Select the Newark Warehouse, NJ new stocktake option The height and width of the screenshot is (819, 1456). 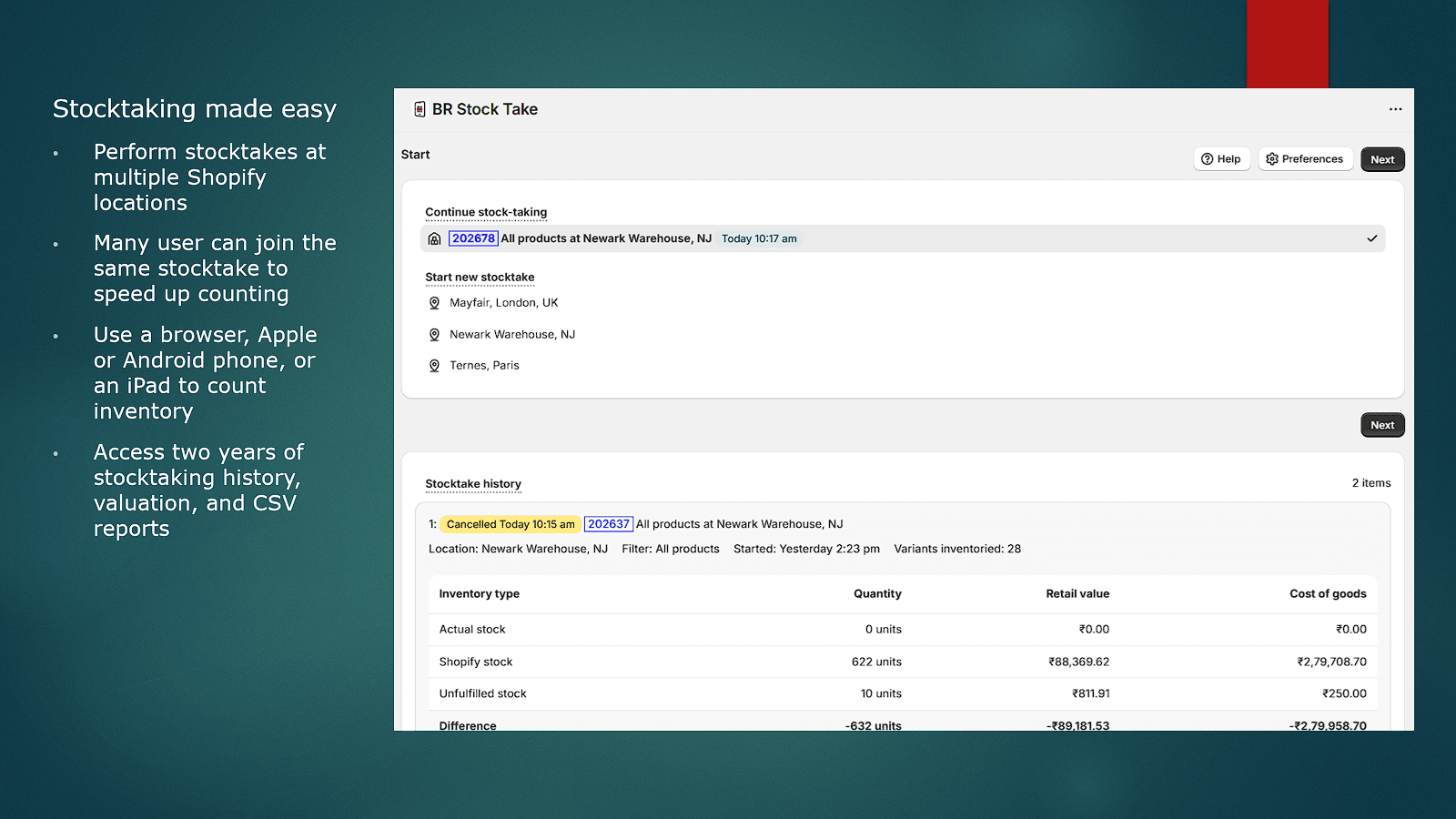pos(511,335)
